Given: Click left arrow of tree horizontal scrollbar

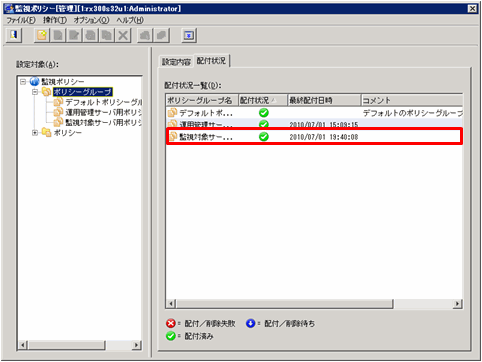Looking at the screenshot, I should (x=22, y=345).
